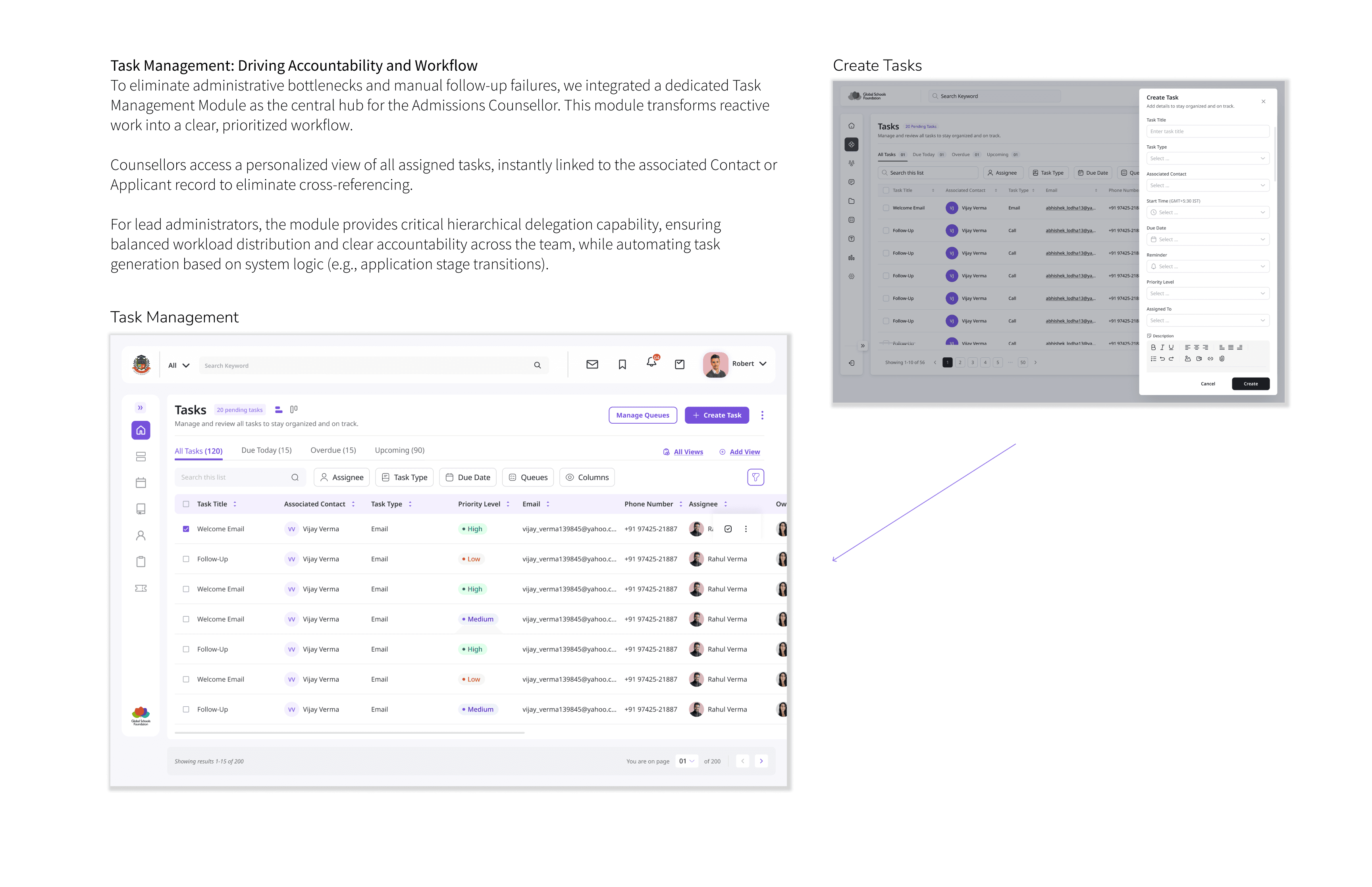Click three-dot menu beside Create Task

(762, 415)
